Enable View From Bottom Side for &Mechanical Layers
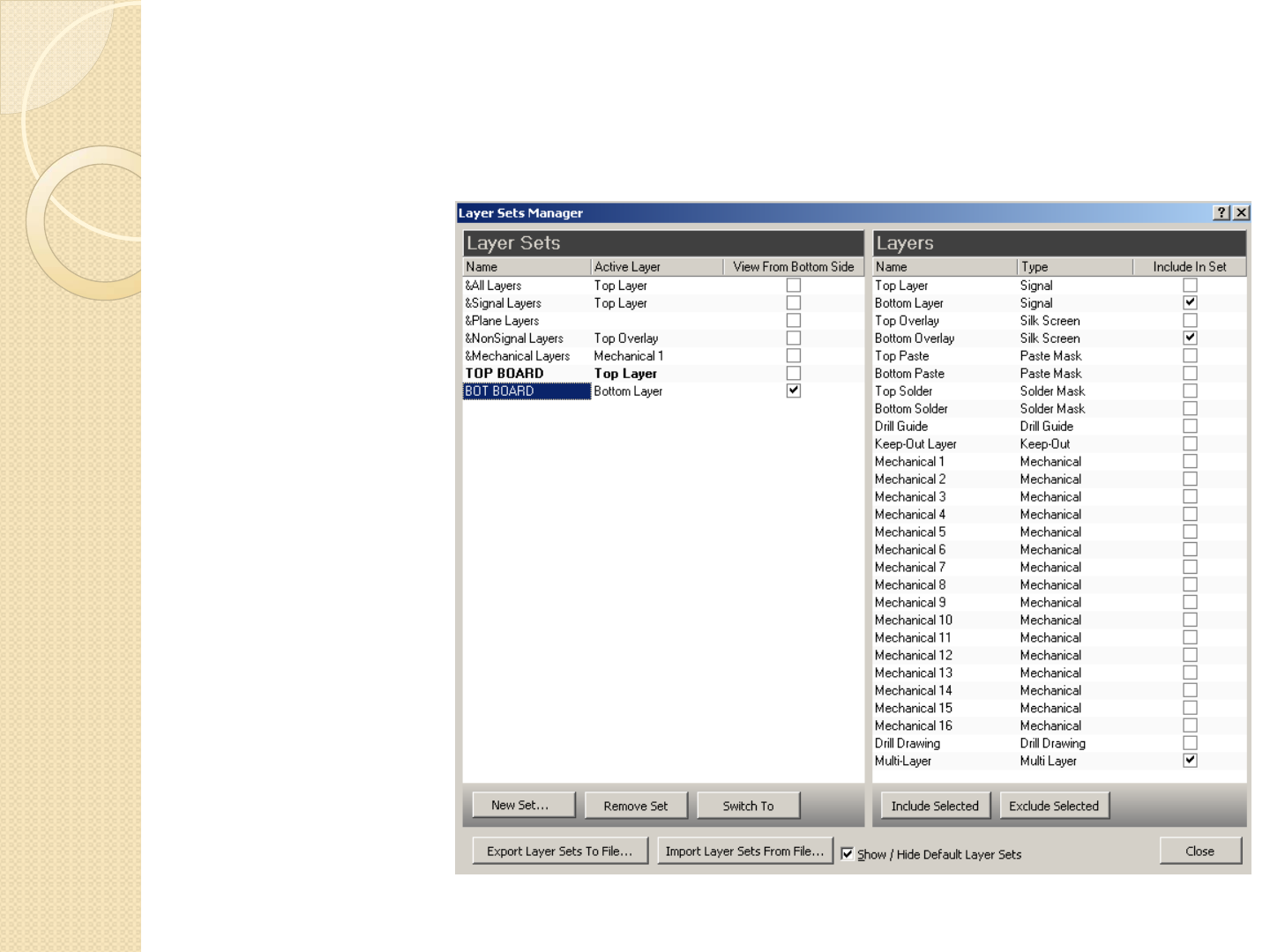The width and height of the screenshot is (1270, 952). (x=794, y=356)
